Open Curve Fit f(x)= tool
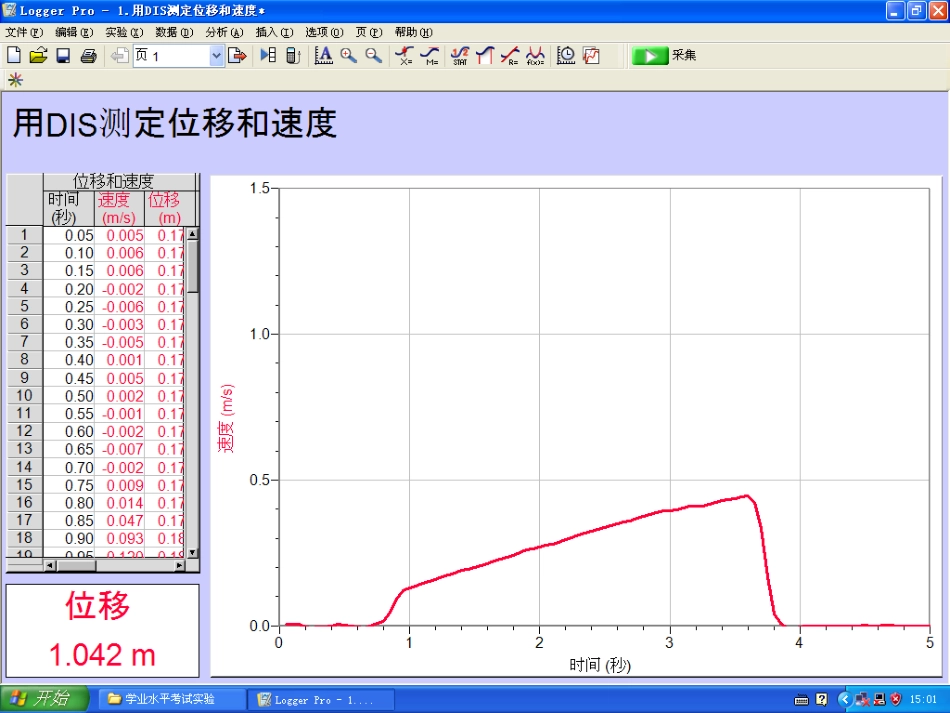The image size is (950, 713). (x=536, y=56)
